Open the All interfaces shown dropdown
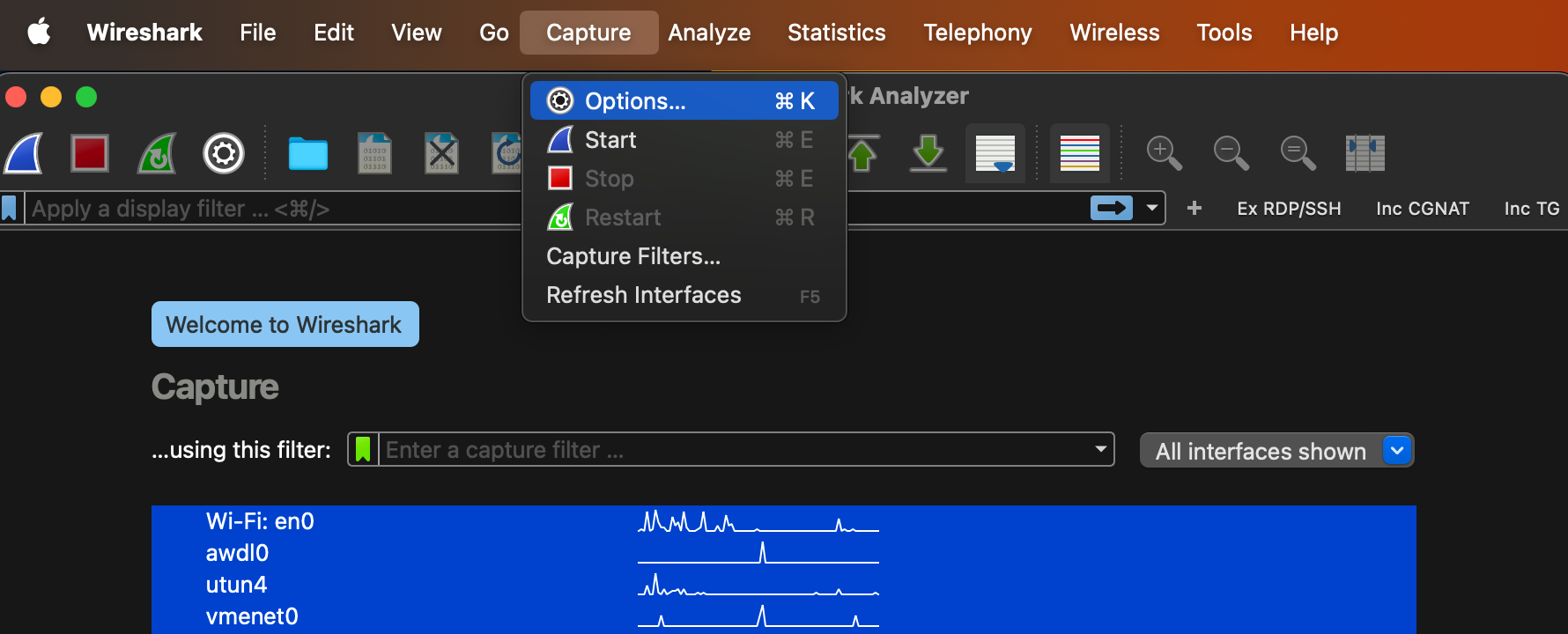The image size is (1568, 634). [1277, 451]
